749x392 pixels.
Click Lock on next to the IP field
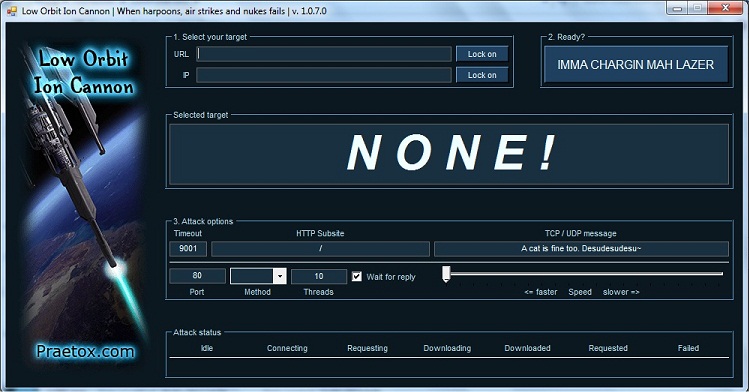(482, 75)
